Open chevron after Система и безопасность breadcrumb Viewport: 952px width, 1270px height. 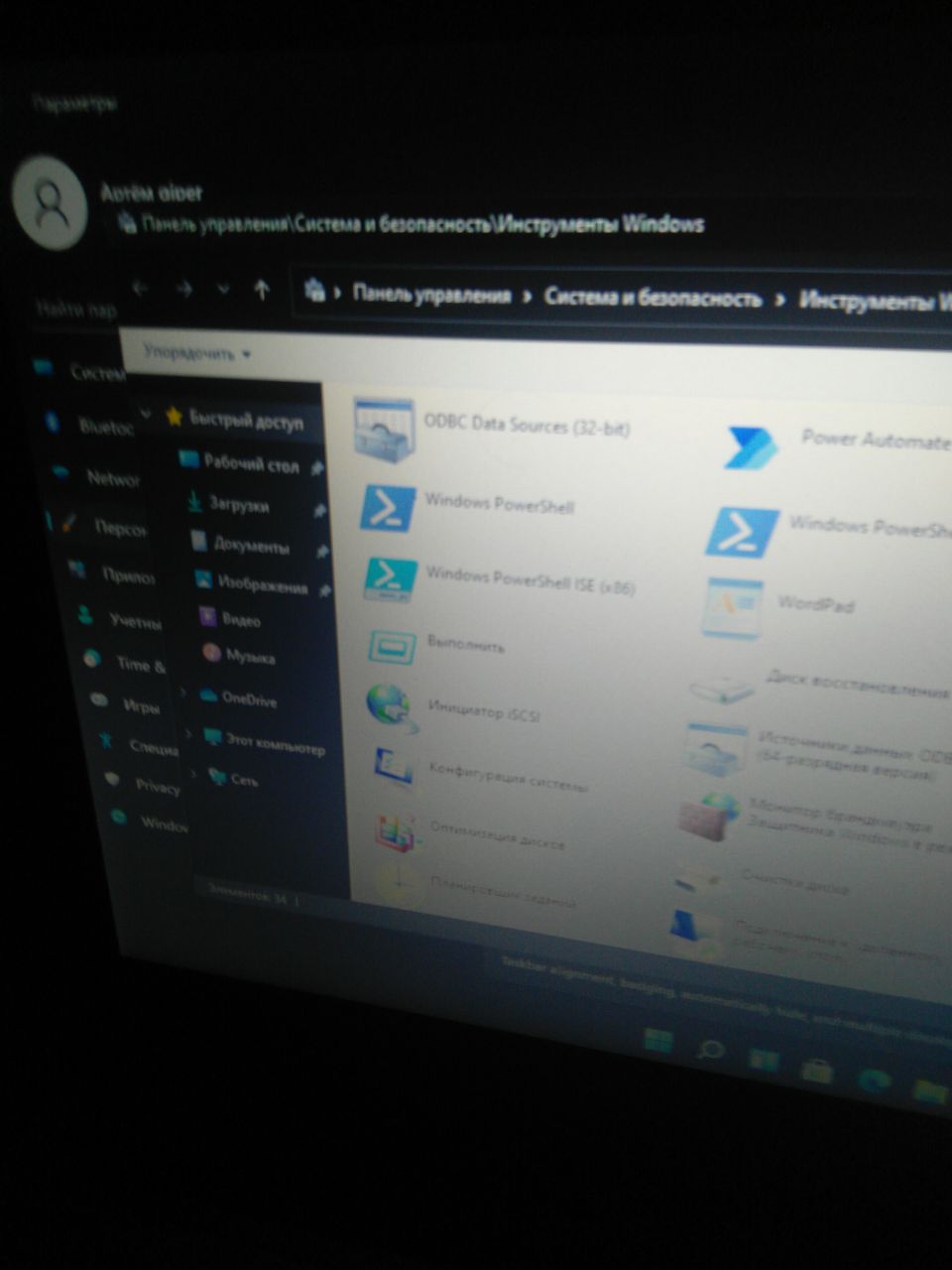click(780, 299)
